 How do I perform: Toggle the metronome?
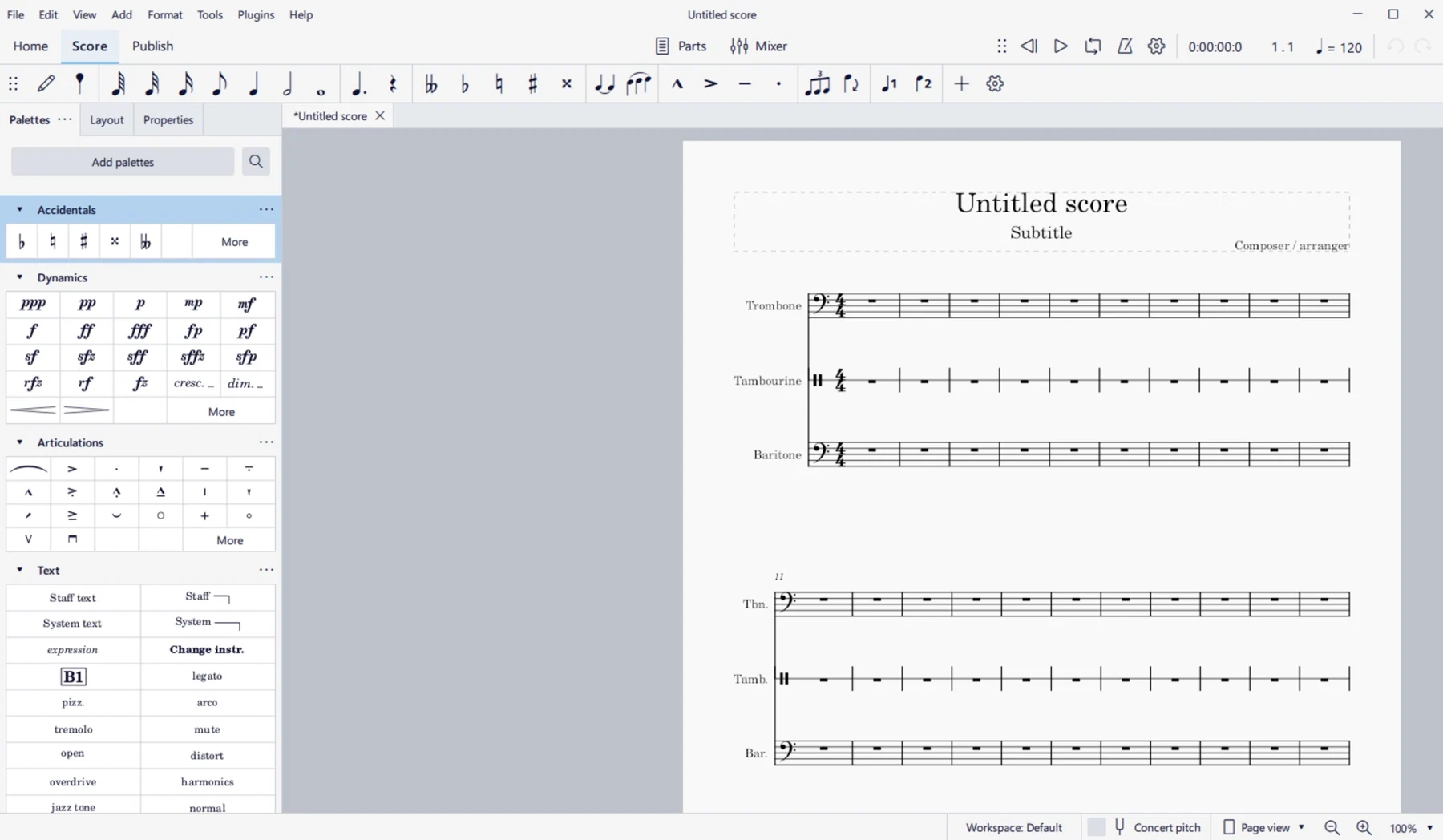tap(1125, 46)
